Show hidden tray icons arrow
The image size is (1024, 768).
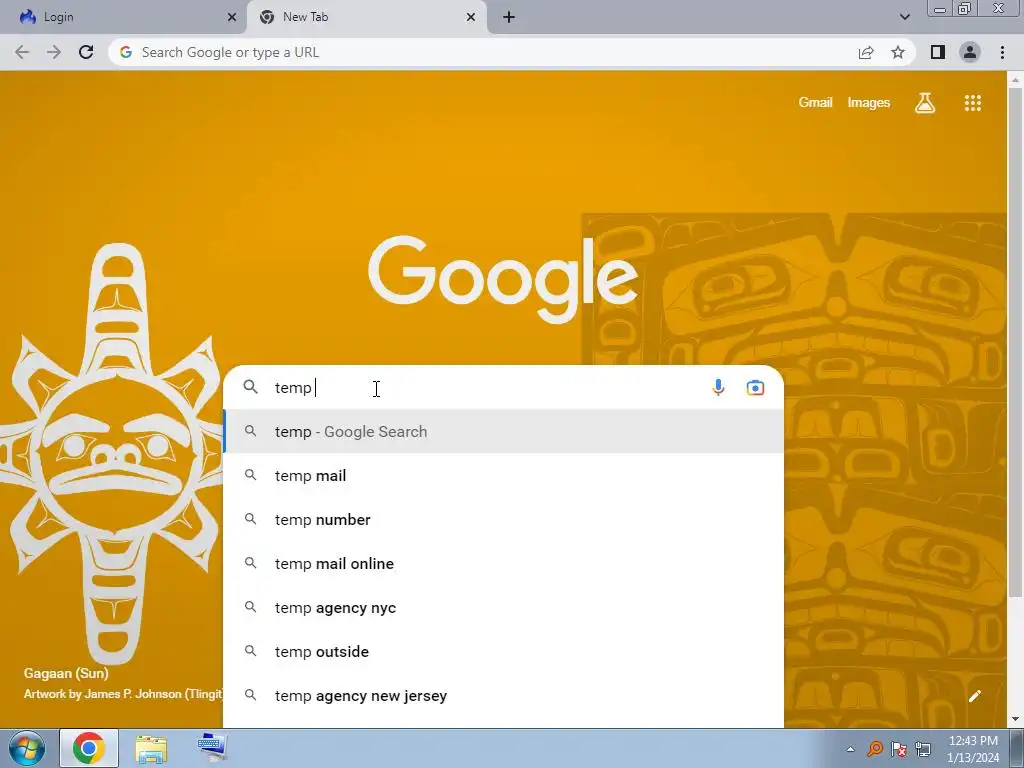click(x=850, y=749)
